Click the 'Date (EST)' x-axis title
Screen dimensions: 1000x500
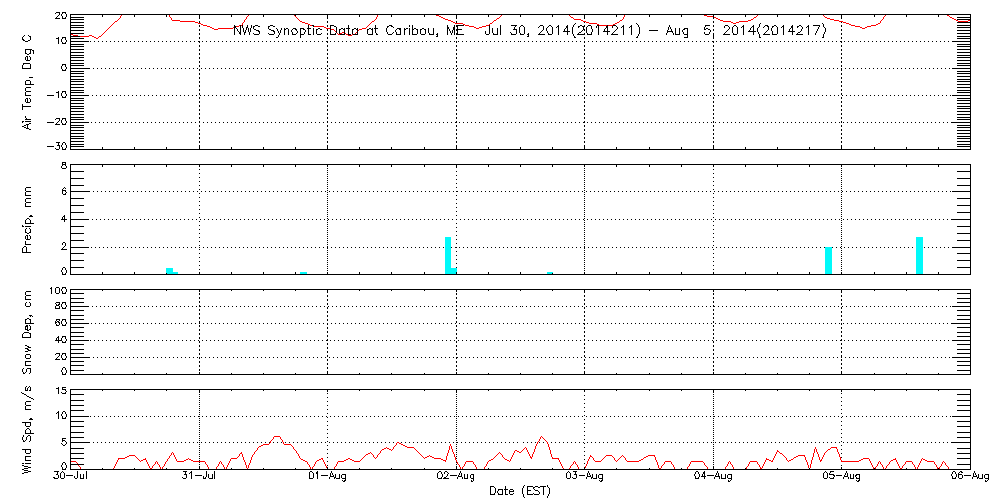point(519,491)
